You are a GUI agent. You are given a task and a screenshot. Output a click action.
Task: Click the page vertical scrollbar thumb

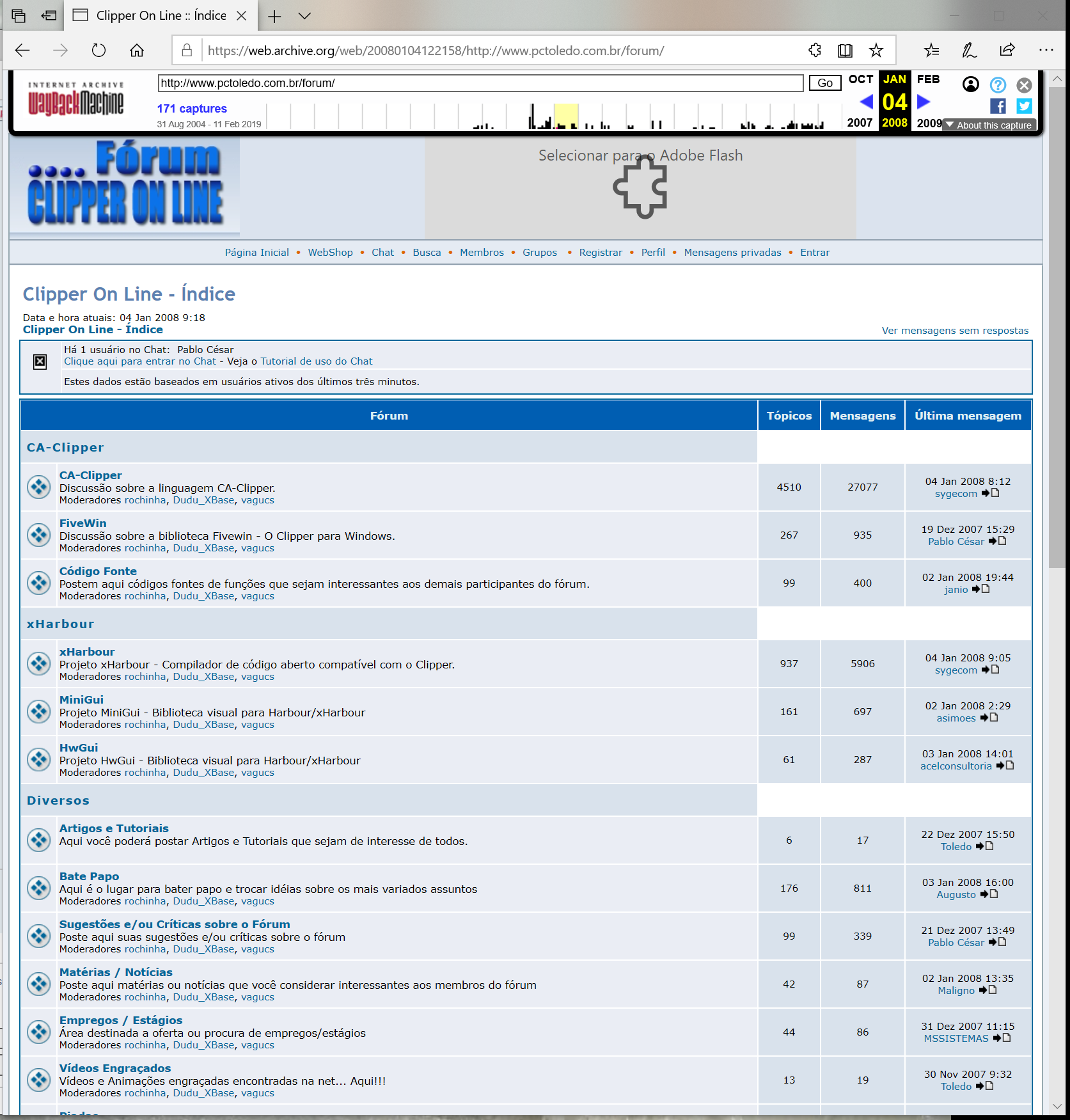click(x=1057, y=326)
